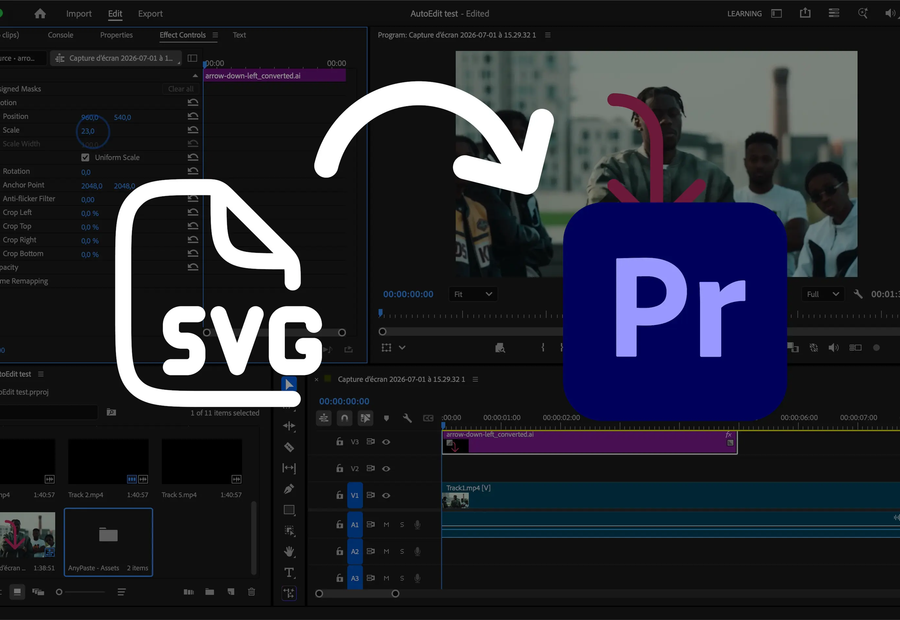Toggle insert sequences as nests button

coord(324,418)
